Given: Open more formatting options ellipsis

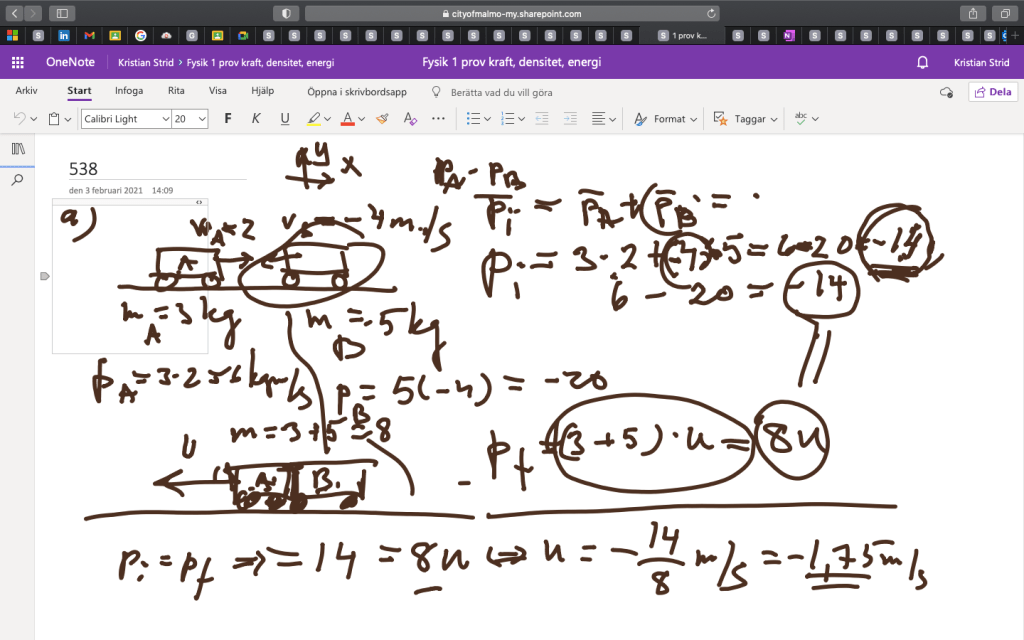Looking at the screenshot, I should click(438, 118).
